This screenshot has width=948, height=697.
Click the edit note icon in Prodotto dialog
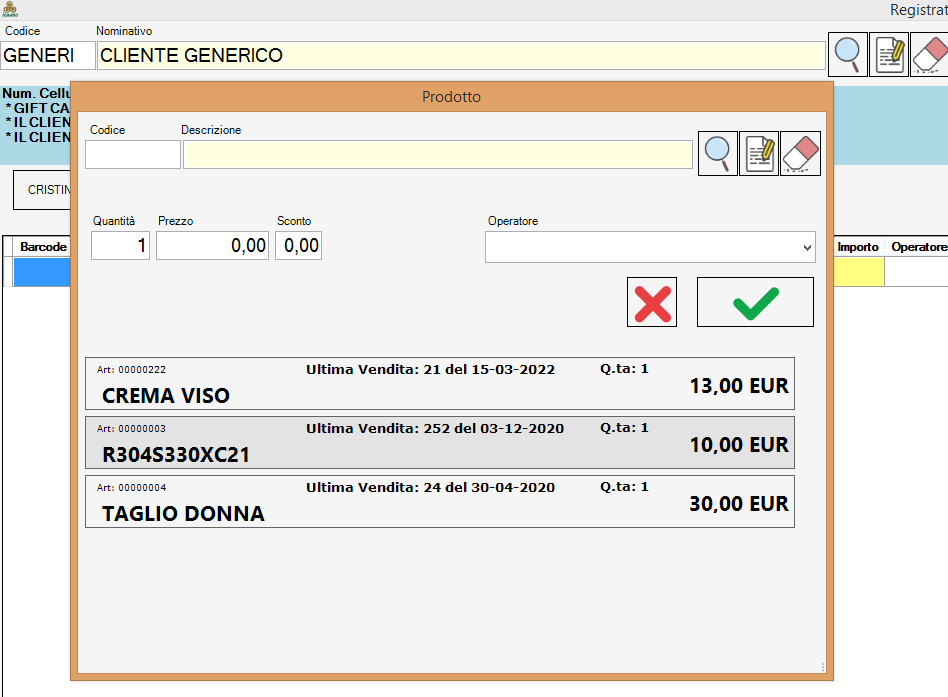[759, 154]
